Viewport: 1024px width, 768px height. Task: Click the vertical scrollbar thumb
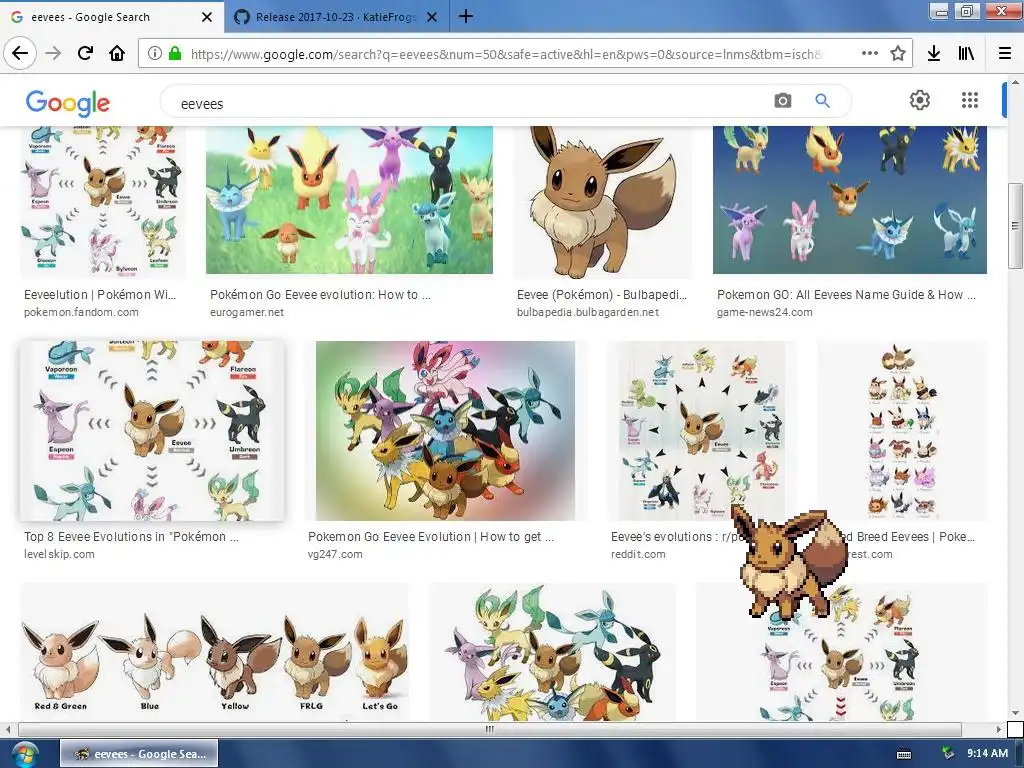(1015, 225)
